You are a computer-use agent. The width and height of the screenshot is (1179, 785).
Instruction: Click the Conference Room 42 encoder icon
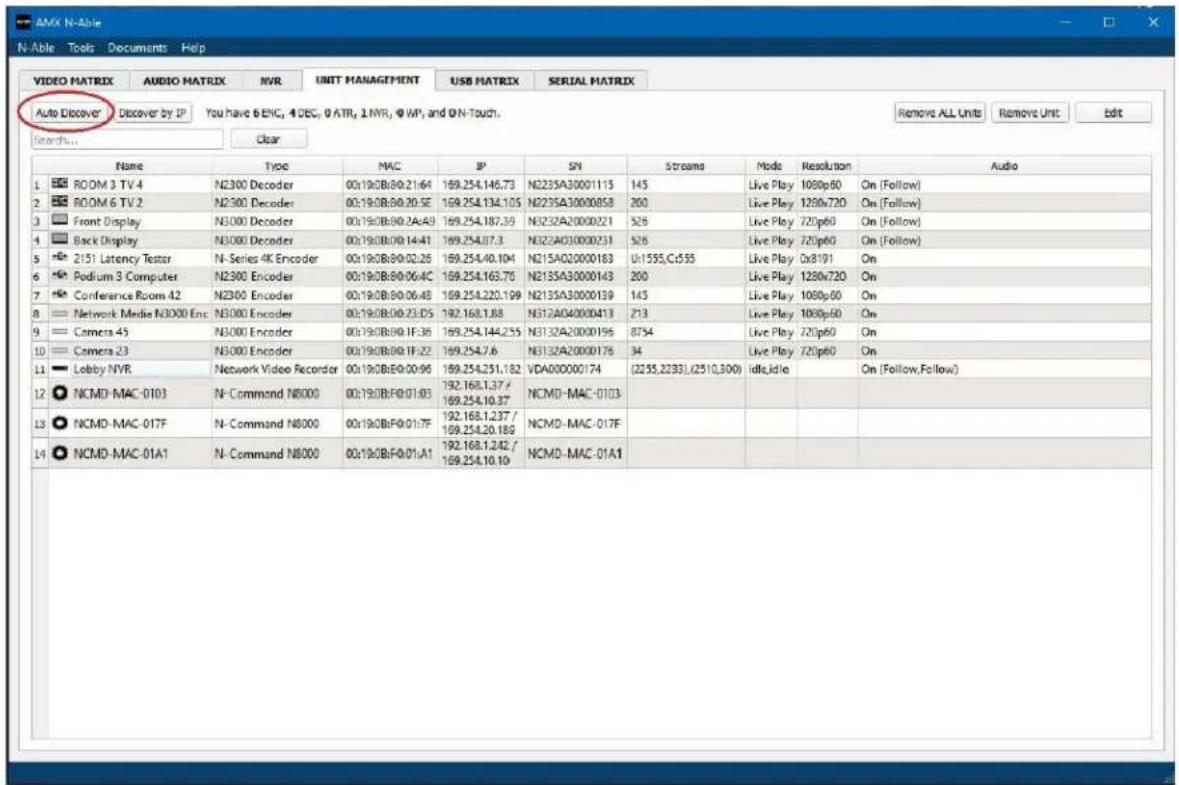coord(59,295)
